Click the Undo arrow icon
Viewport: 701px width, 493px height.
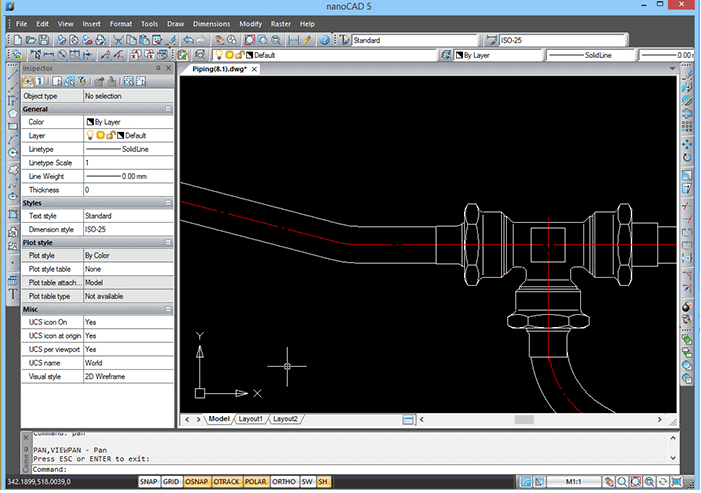pos(190,40)
